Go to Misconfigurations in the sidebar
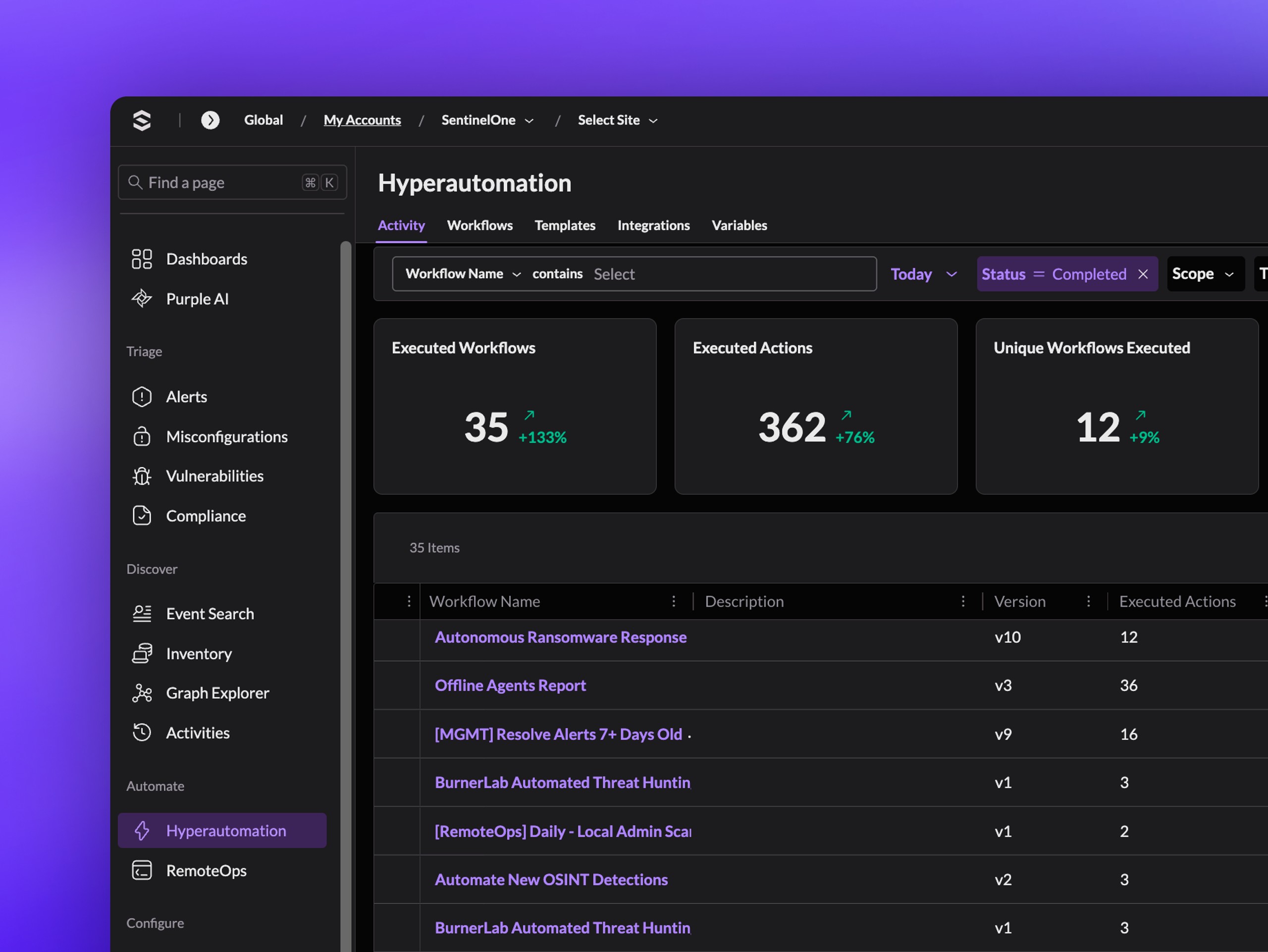 click(226, 437)
